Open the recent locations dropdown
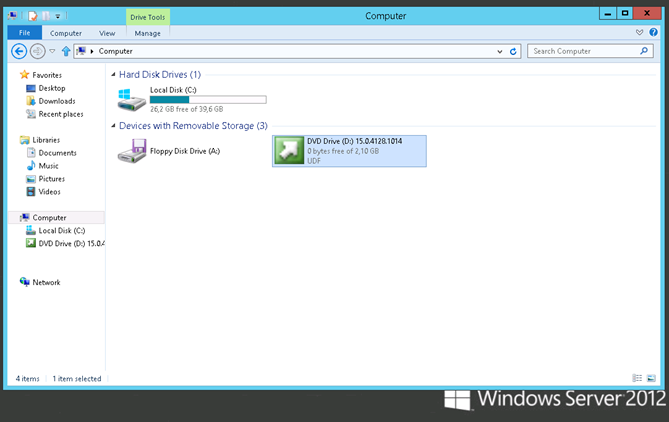The width and height of the screenshot is (669, 422). (52, 51)
